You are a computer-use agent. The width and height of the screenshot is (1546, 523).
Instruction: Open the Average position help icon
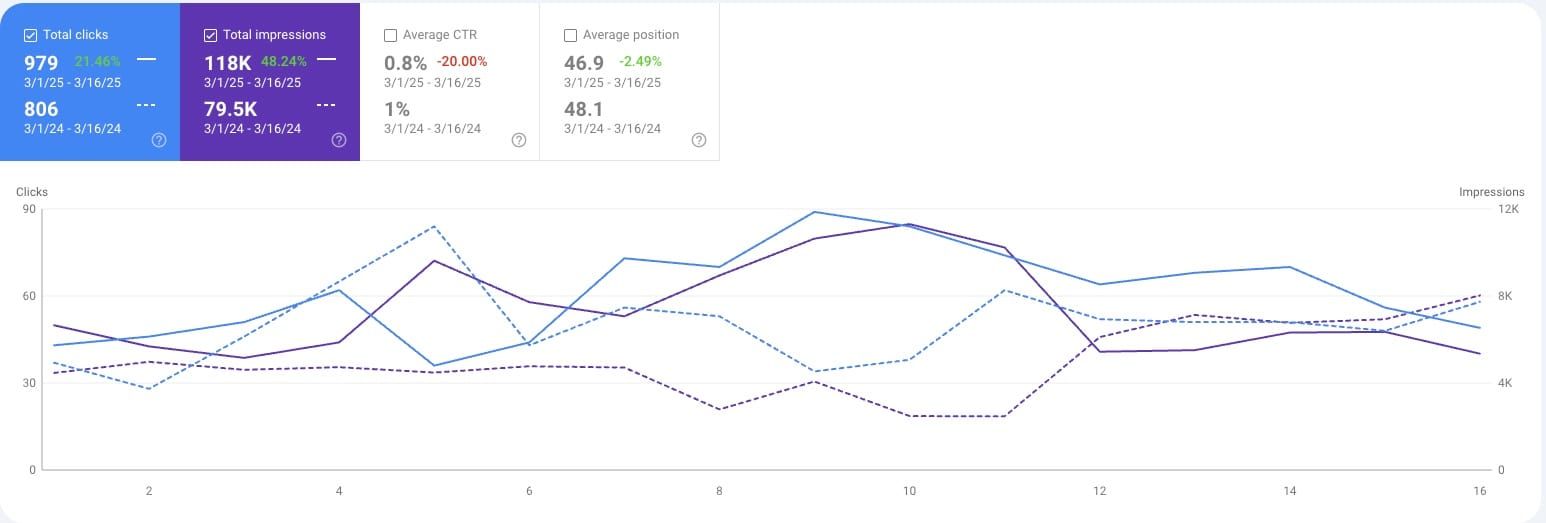698,140
